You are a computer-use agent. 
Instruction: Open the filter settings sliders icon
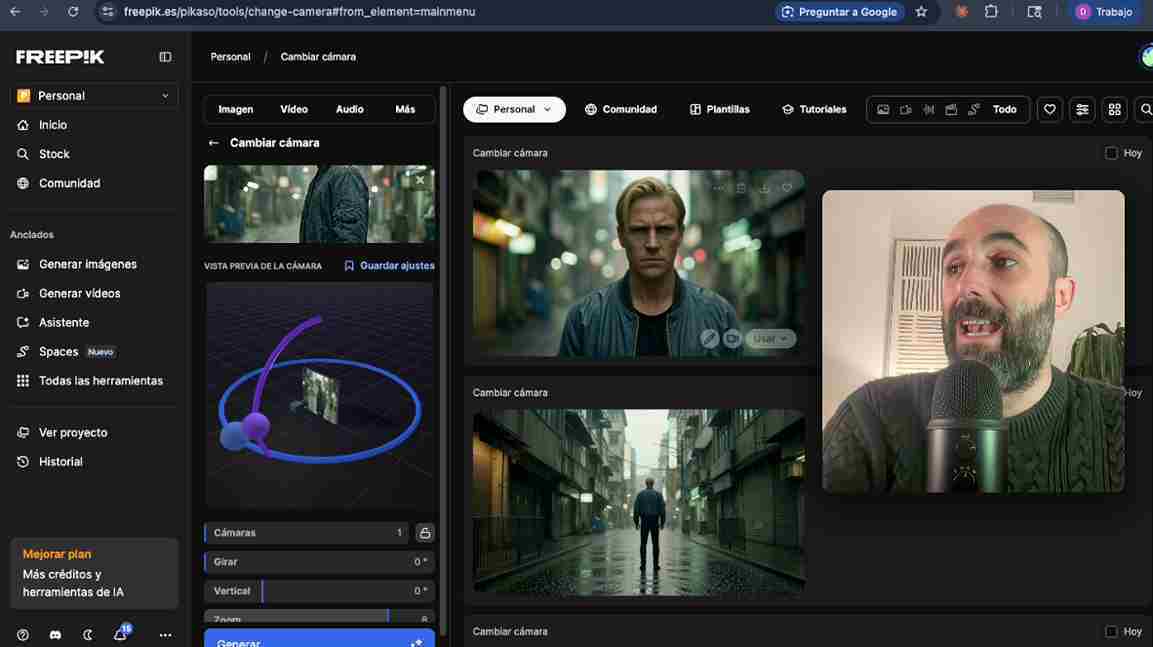(x=1081, y=109)
